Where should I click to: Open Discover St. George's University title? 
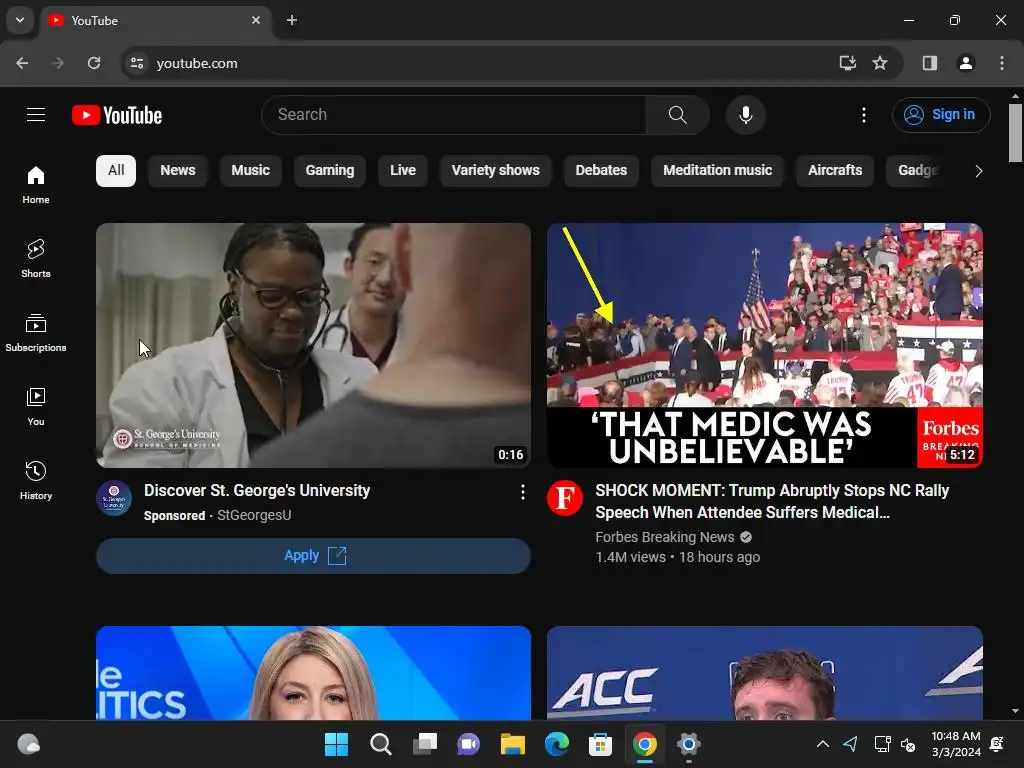(257, 490)
